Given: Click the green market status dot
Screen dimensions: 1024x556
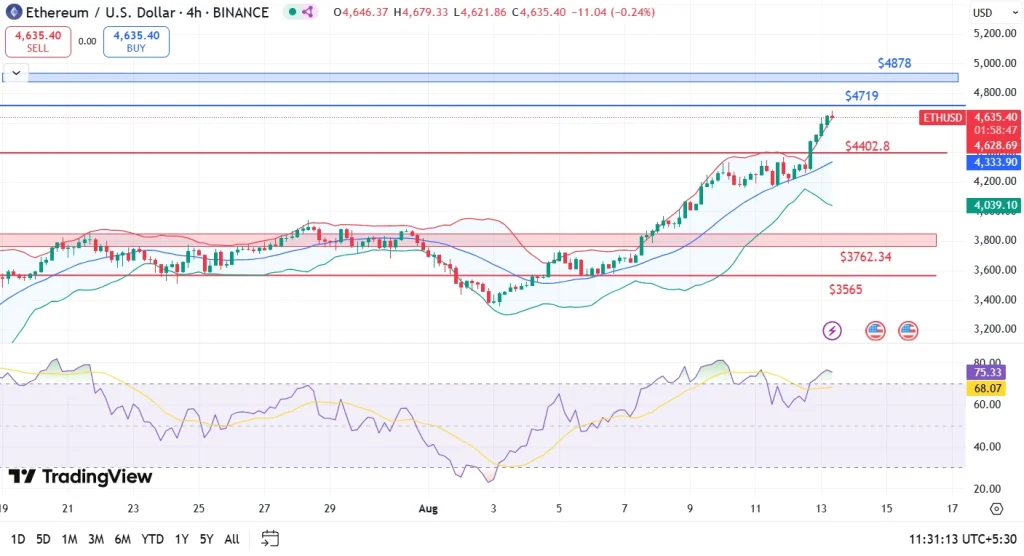Looking at the screenshot, I should 291,12.
